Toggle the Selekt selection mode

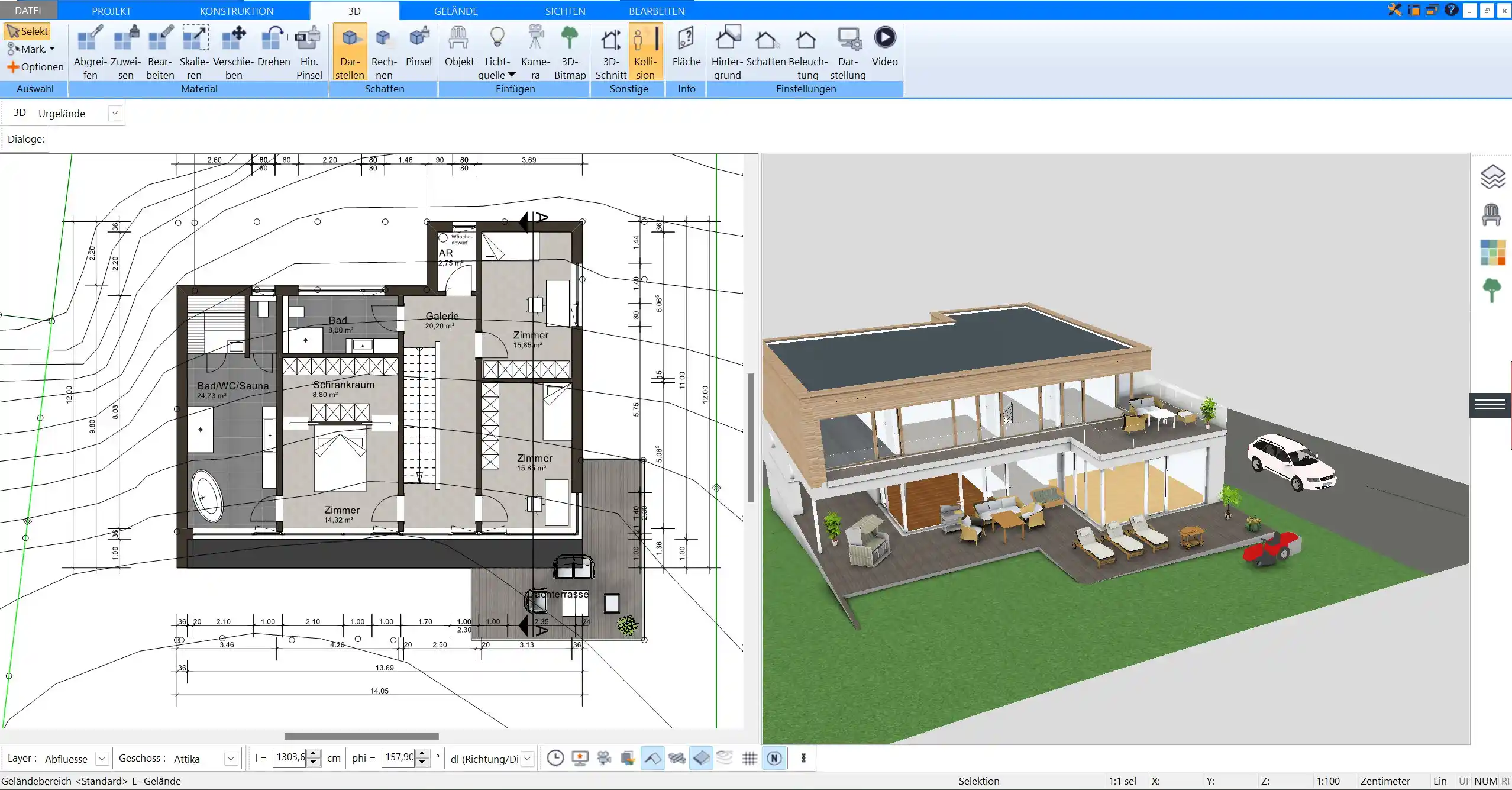27,31
